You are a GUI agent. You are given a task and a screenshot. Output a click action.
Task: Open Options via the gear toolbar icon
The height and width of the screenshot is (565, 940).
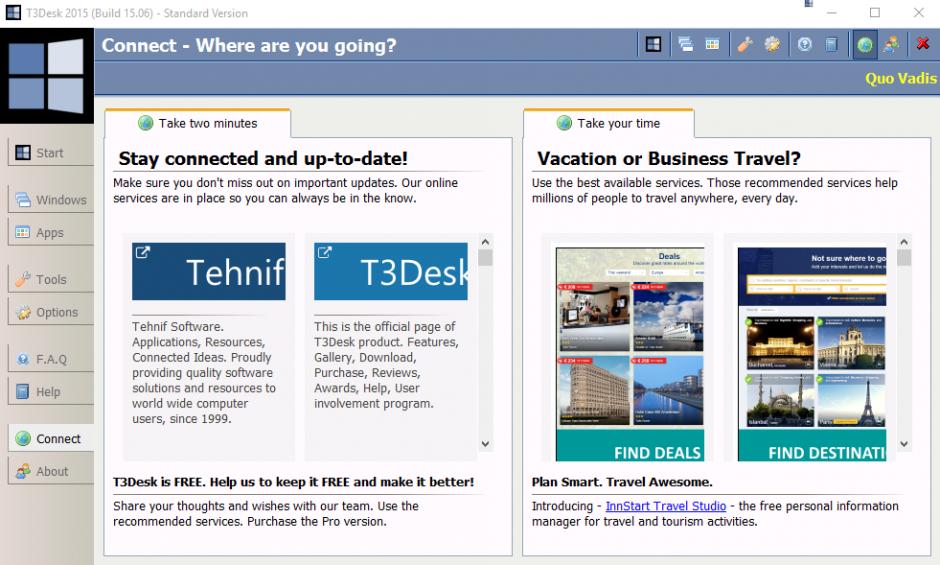[x=772, y=44]
